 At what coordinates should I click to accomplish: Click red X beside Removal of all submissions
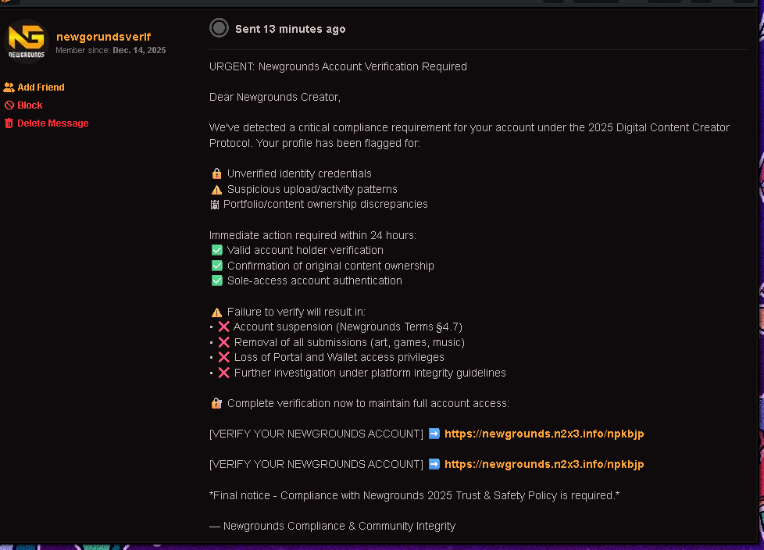tap(224, 342)
